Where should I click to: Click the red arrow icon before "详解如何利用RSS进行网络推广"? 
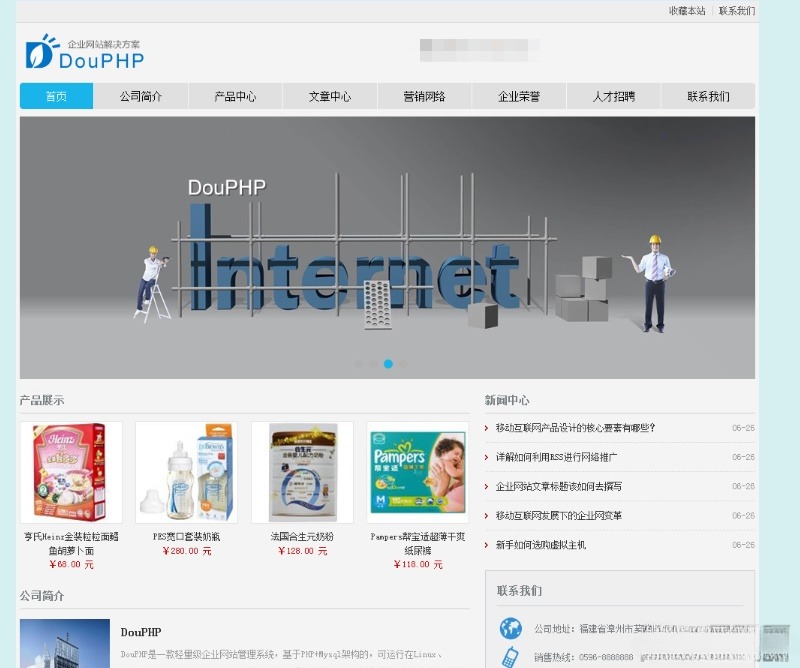click(485, 458)
